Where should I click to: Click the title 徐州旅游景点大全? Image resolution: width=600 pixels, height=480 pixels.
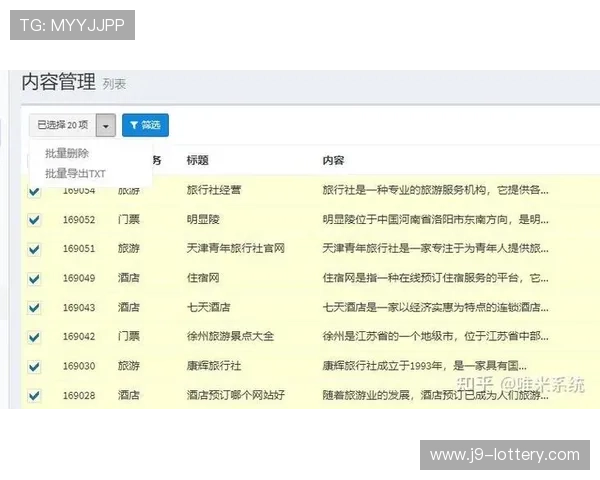[230, 336]
